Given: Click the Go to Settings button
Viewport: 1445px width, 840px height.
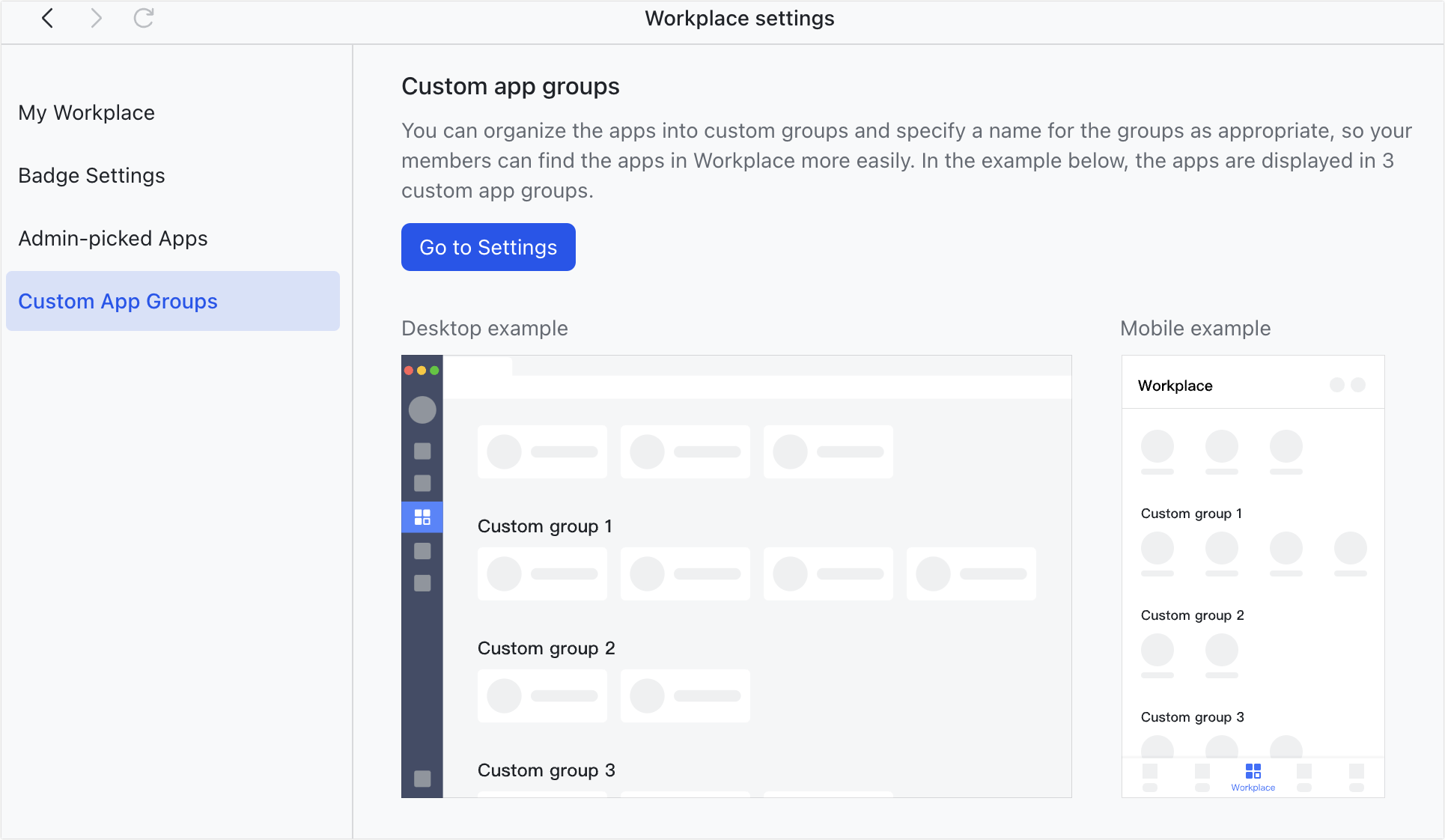Looking at the screenshot, I should [488, 247].
